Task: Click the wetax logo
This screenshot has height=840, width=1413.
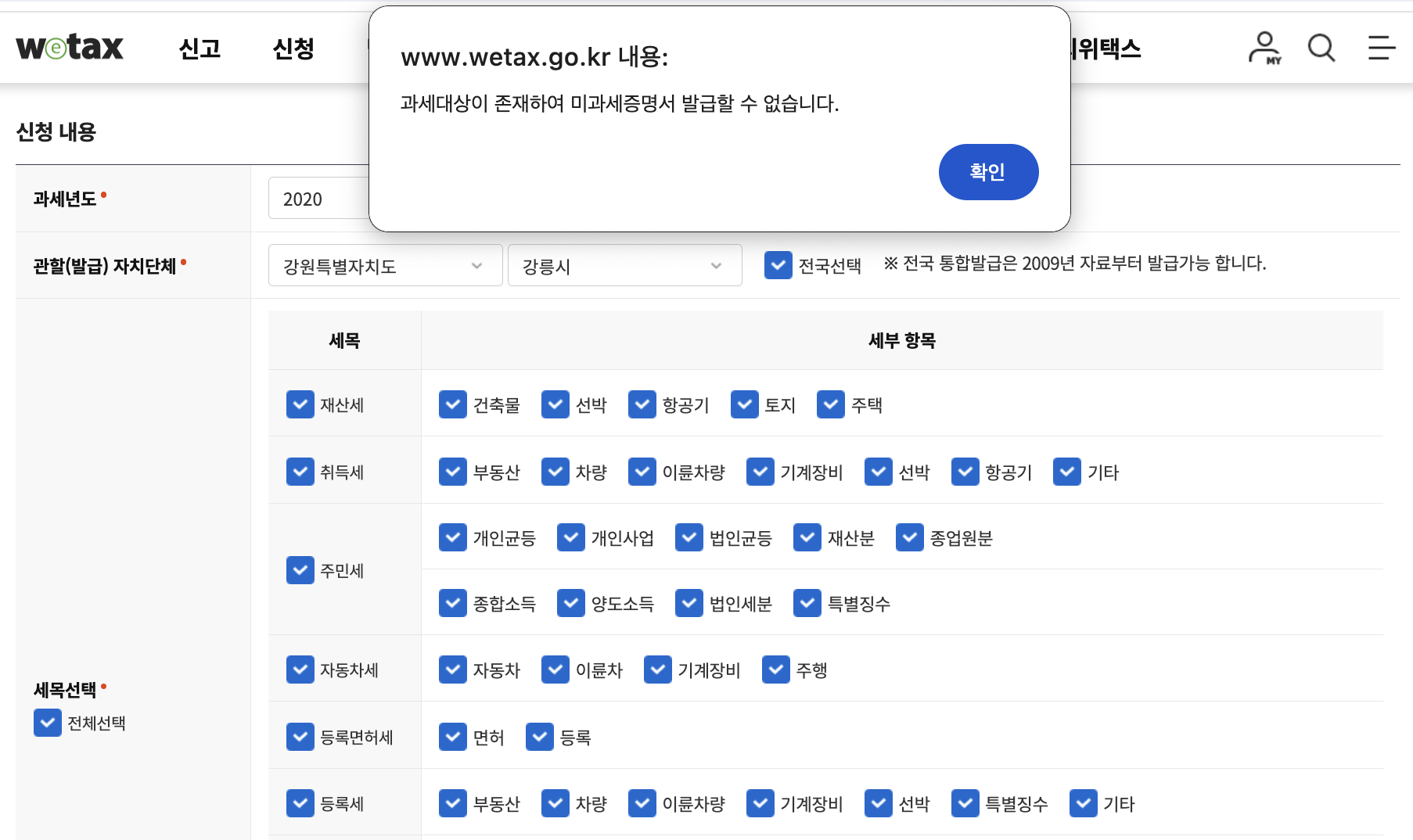Action: (x=69, y=47)
